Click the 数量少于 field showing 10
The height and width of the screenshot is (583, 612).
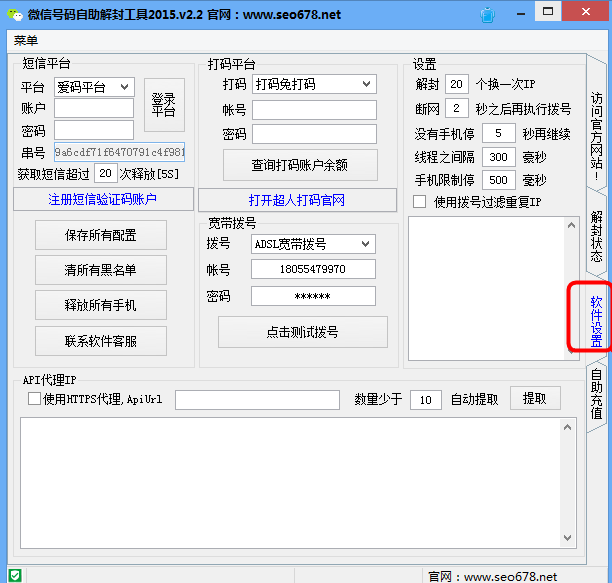[426, 400]
